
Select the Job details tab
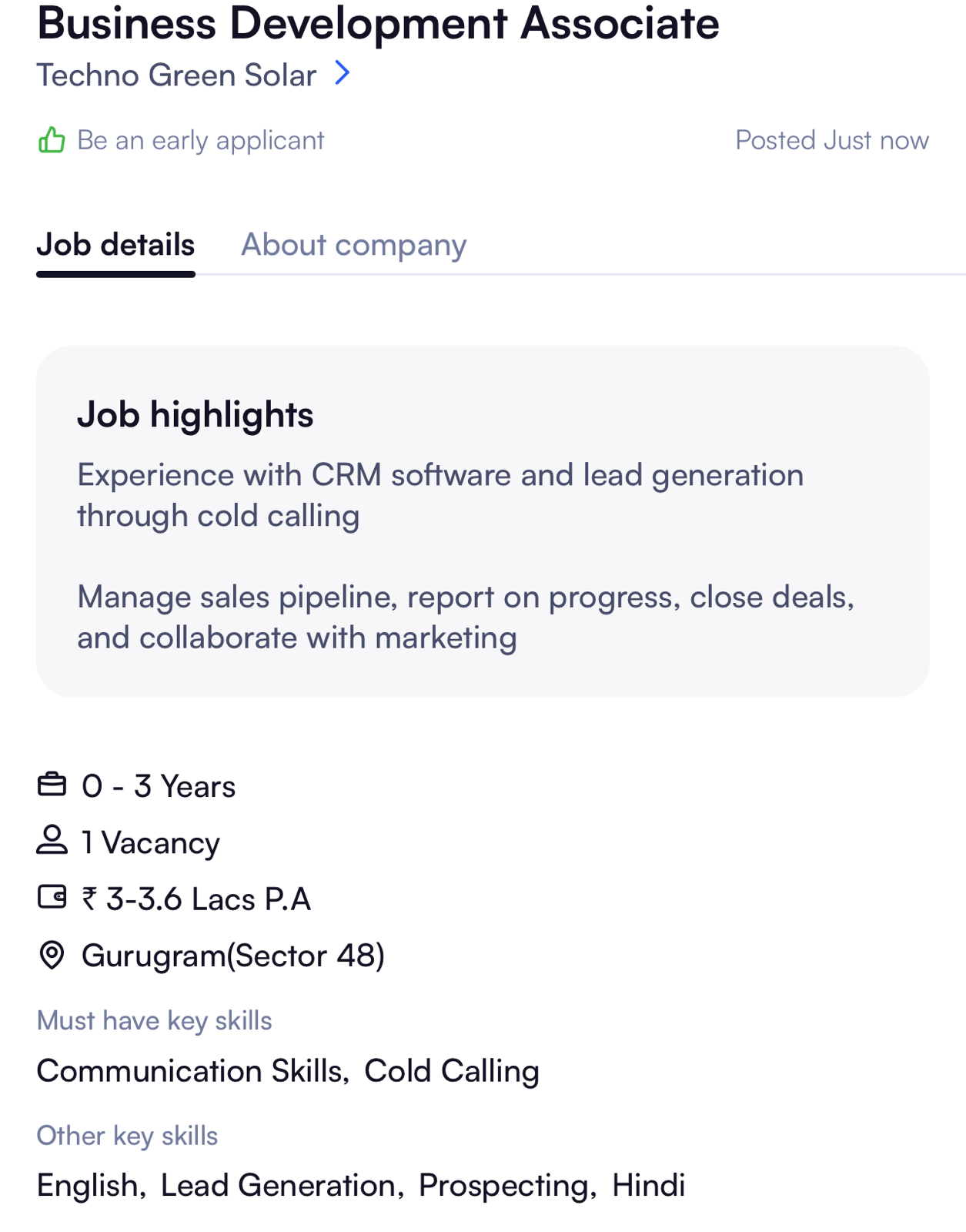pos(115,245)
